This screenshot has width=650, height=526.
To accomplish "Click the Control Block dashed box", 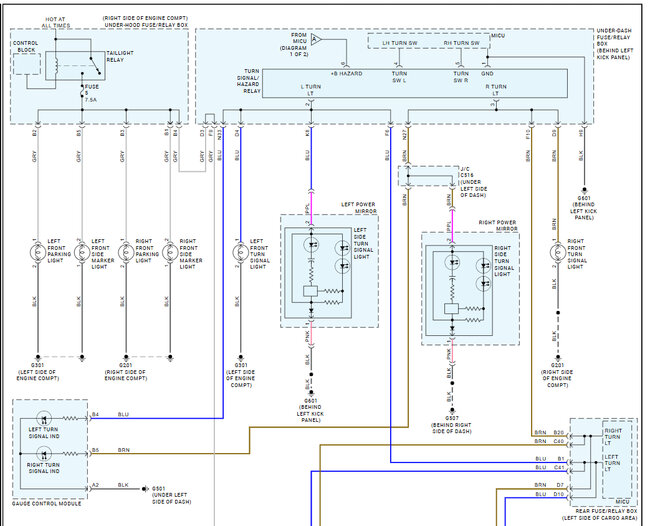I will tap(27, 64).
